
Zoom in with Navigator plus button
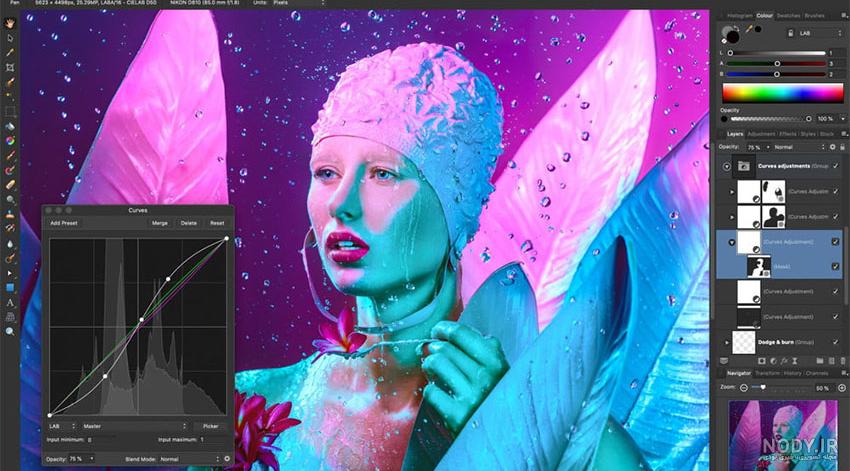(x=842, y=388)
